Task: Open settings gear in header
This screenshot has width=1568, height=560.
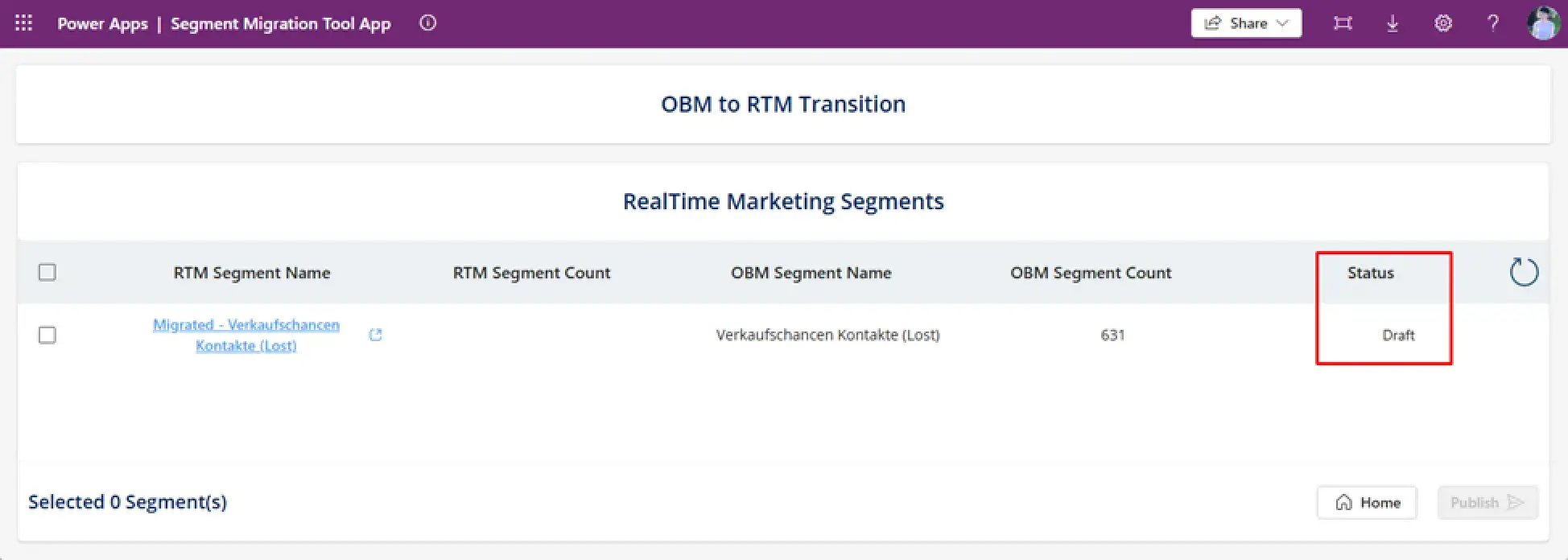Action: [1443, 23]
